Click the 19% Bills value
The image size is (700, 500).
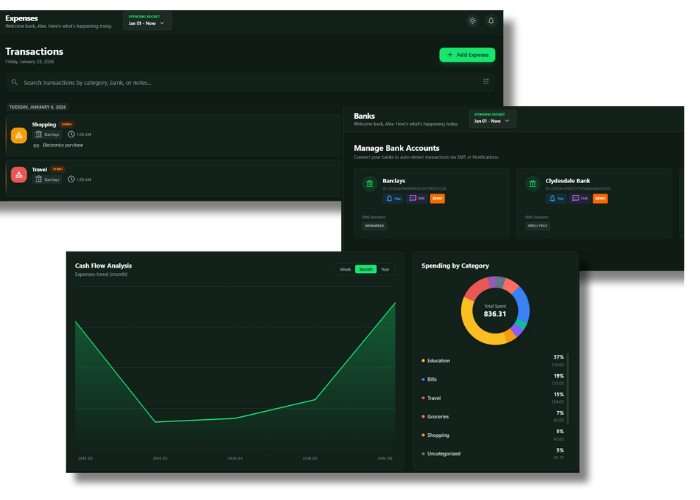[558, 376]
